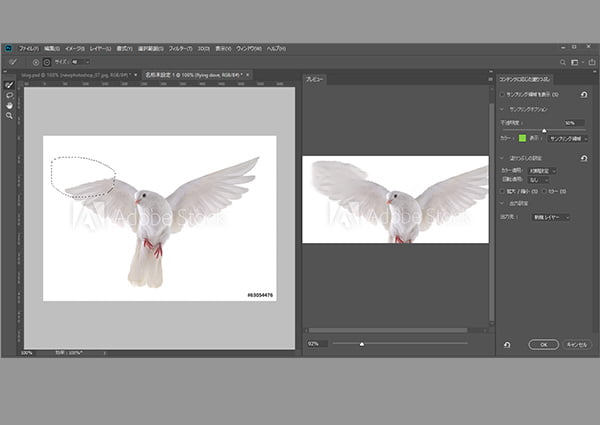The height and width of the screenshot is (425, 600).
Task: Enable the サンプリング領域を表示 checkbox
Action: point(503,93)
